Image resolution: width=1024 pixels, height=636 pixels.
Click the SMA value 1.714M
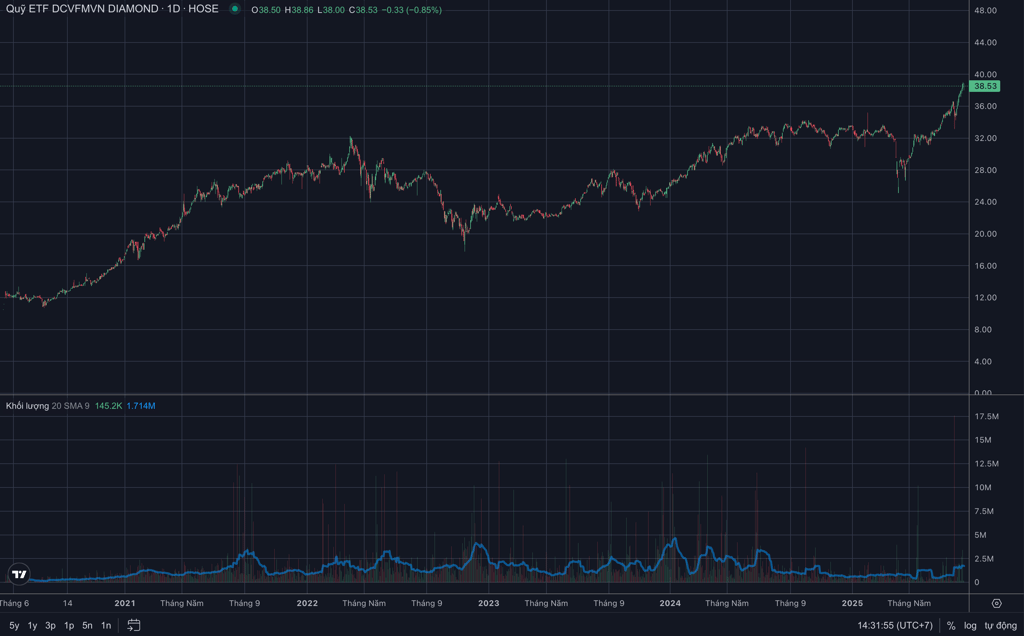point(140,405)
